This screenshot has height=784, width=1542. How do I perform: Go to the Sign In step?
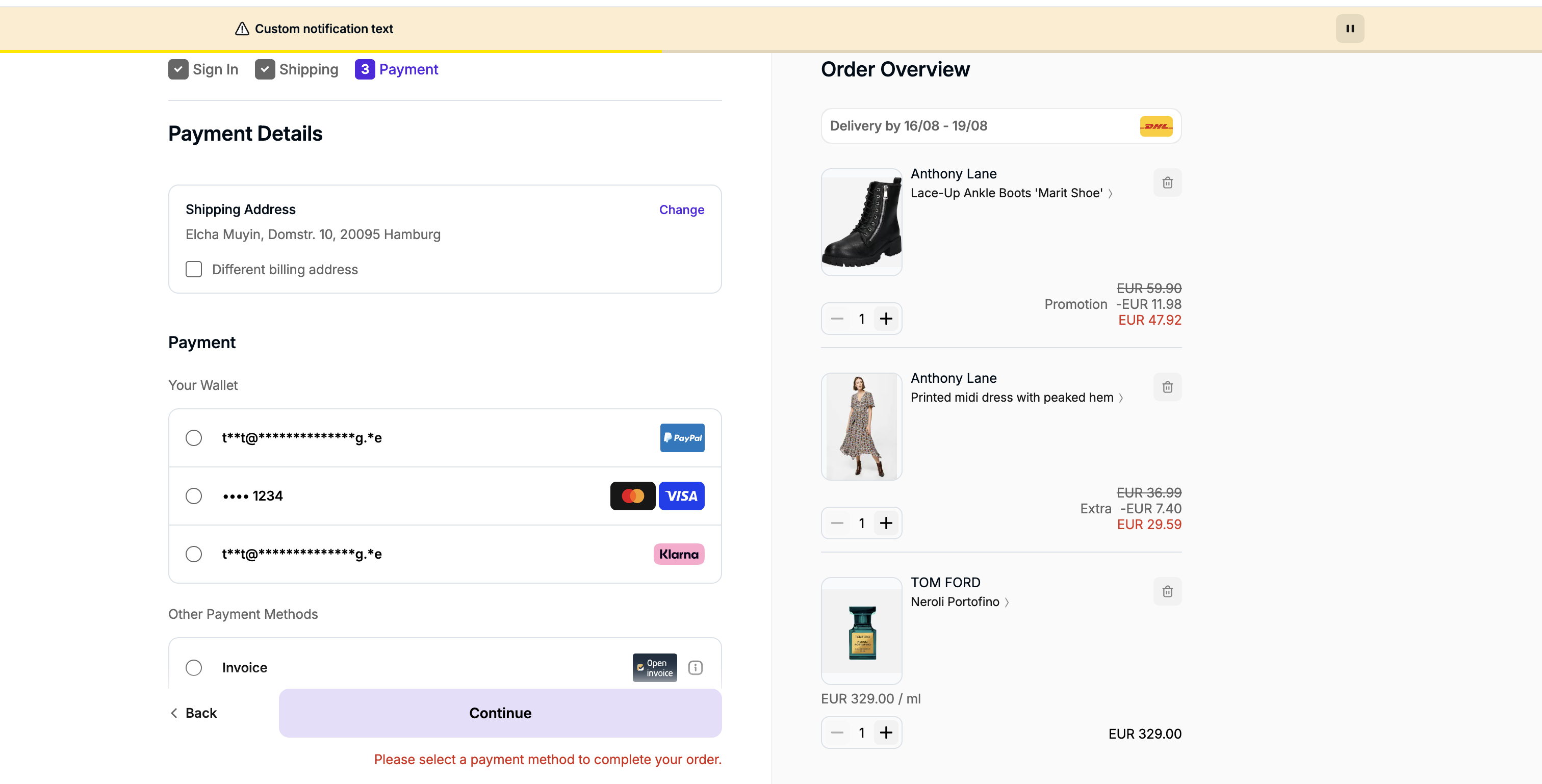[203, 69]
